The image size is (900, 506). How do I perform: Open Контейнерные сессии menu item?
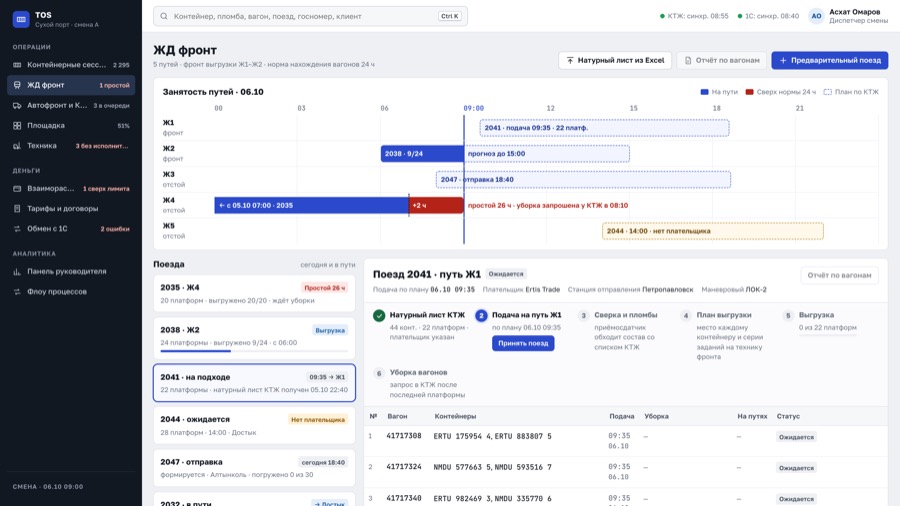(71, 65)
